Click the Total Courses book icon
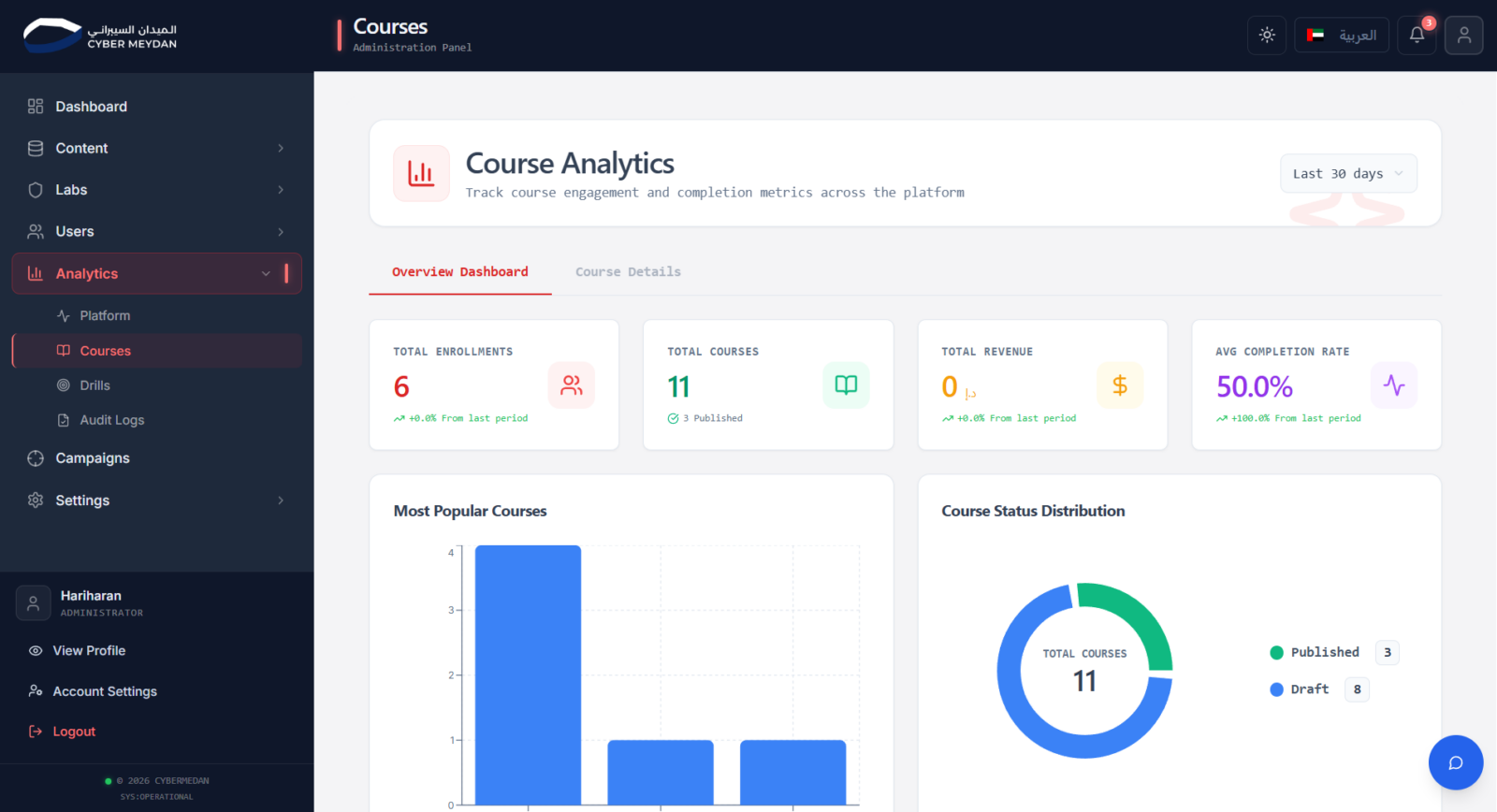The height and width of the screenshot is (812, 1497). pos(846,385)
